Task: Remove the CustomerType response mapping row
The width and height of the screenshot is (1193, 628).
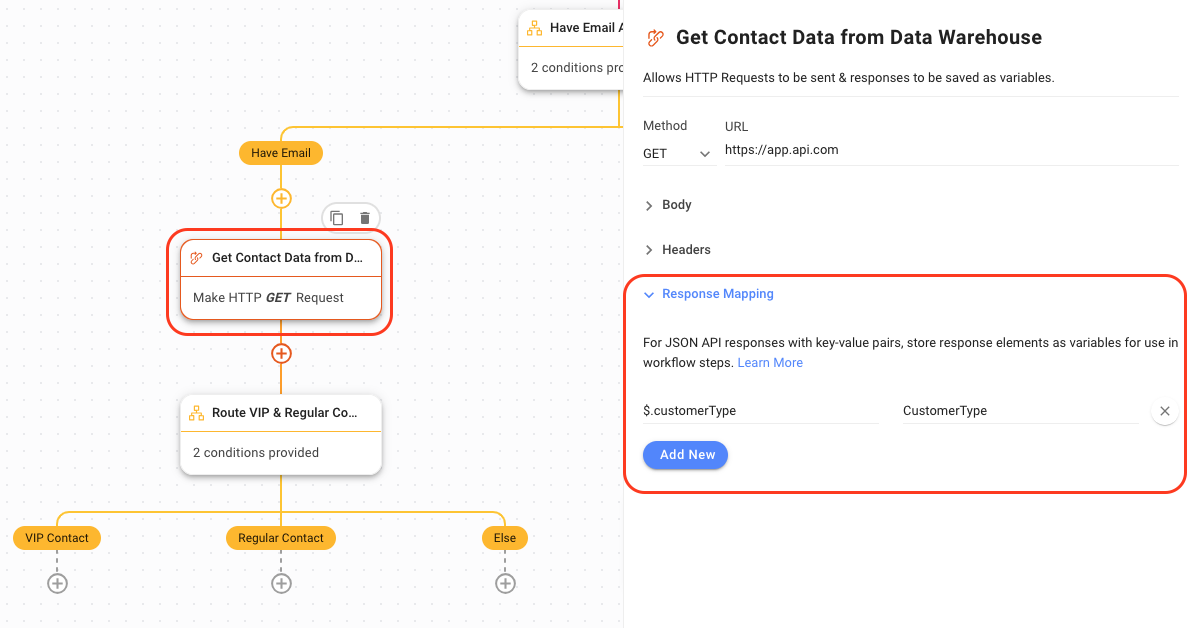Action: [x=1164, y=411]
